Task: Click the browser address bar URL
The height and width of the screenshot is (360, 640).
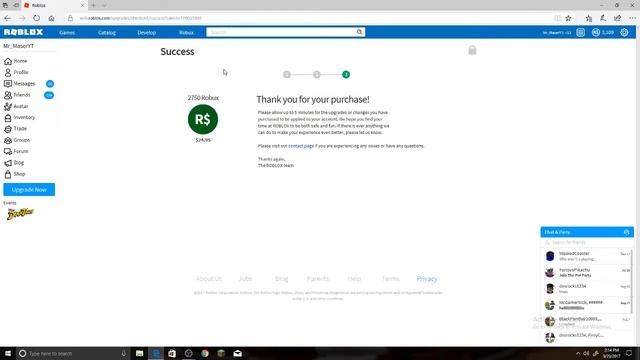Action: pos(140,18)
